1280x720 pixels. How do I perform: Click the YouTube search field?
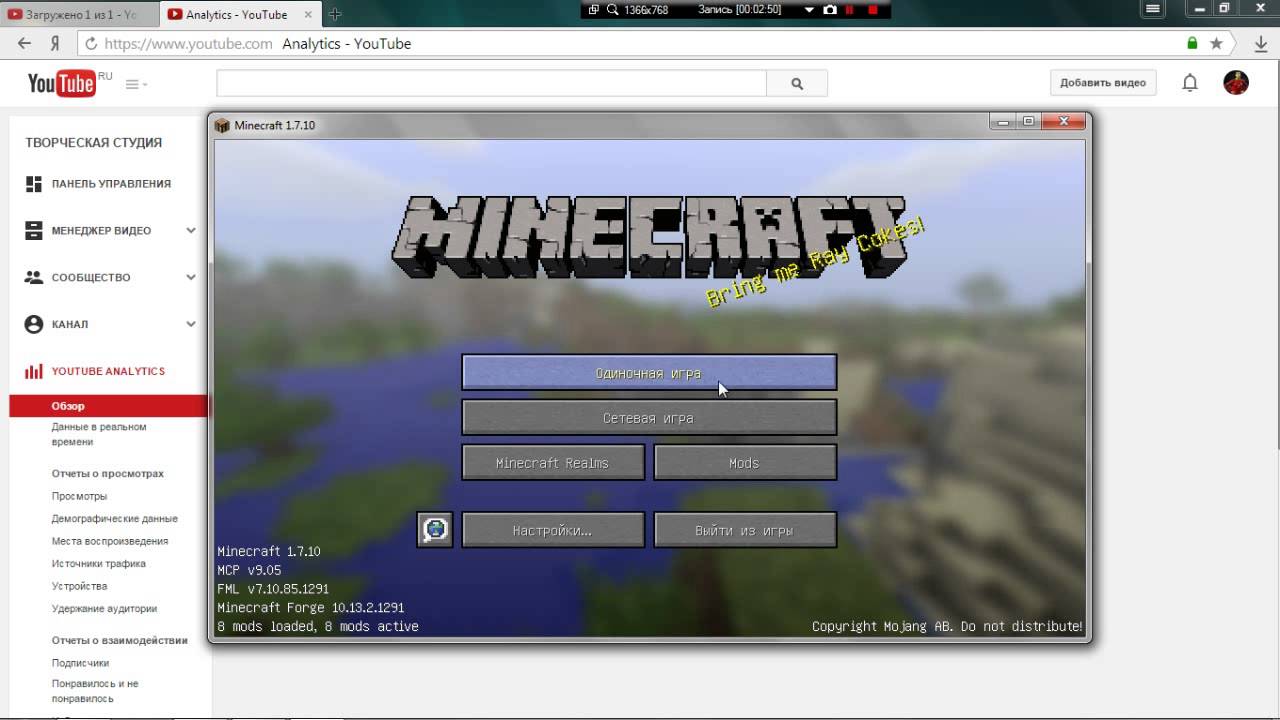pos(491,83)
